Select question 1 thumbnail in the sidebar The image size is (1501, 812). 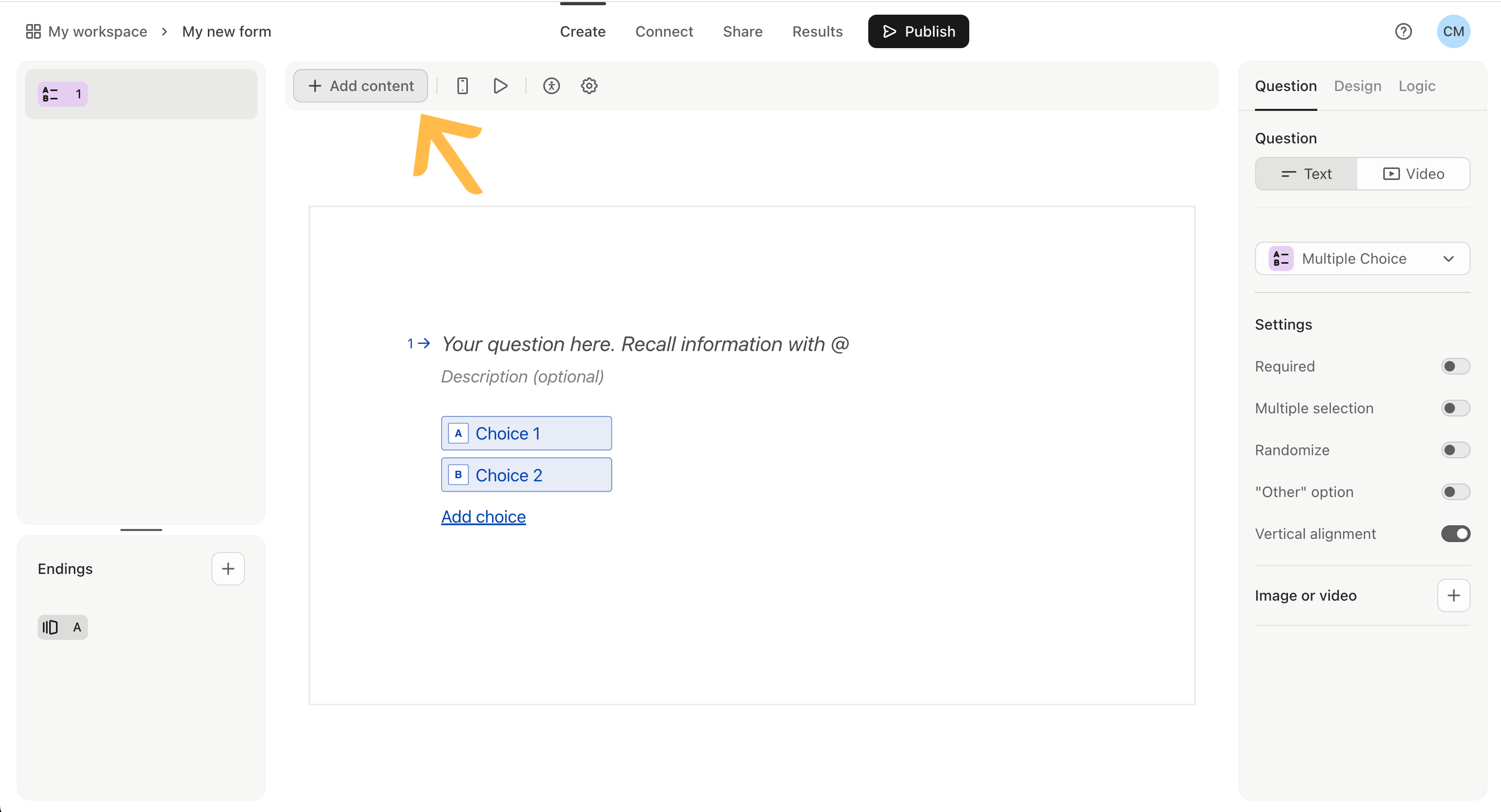click(140, 93)
